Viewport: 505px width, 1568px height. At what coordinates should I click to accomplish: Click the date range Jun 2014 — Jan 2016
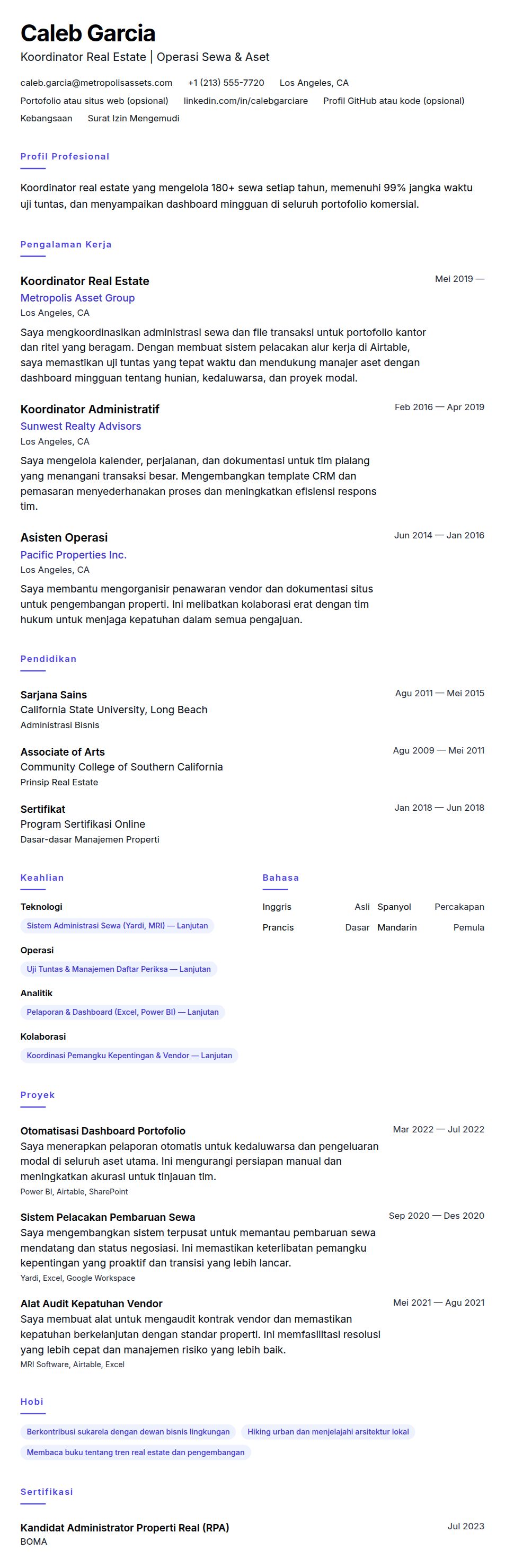pyautogui.click(x=439, y=535)
